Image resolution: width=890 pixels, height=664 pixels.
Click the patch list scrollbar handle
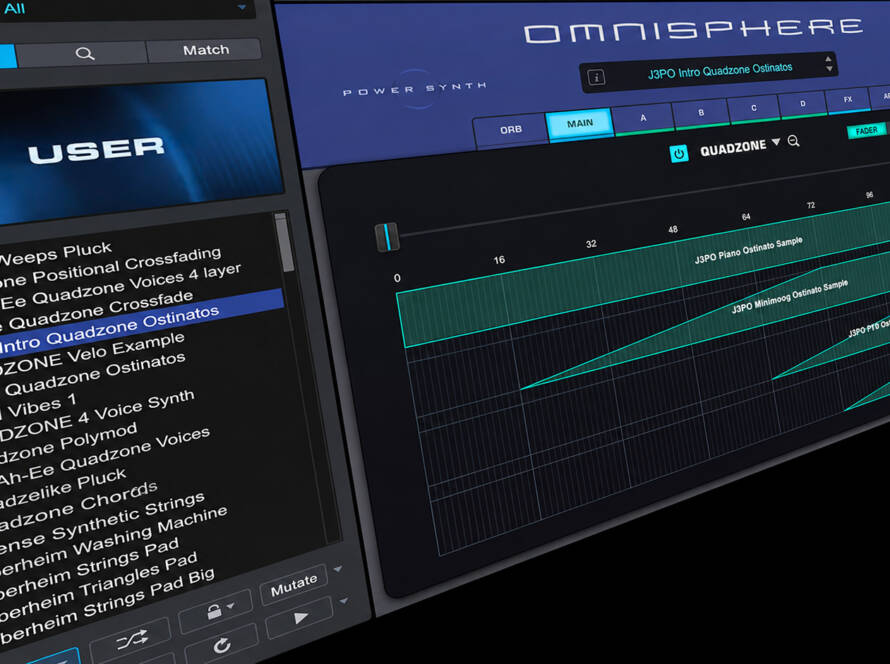[283, 242]
